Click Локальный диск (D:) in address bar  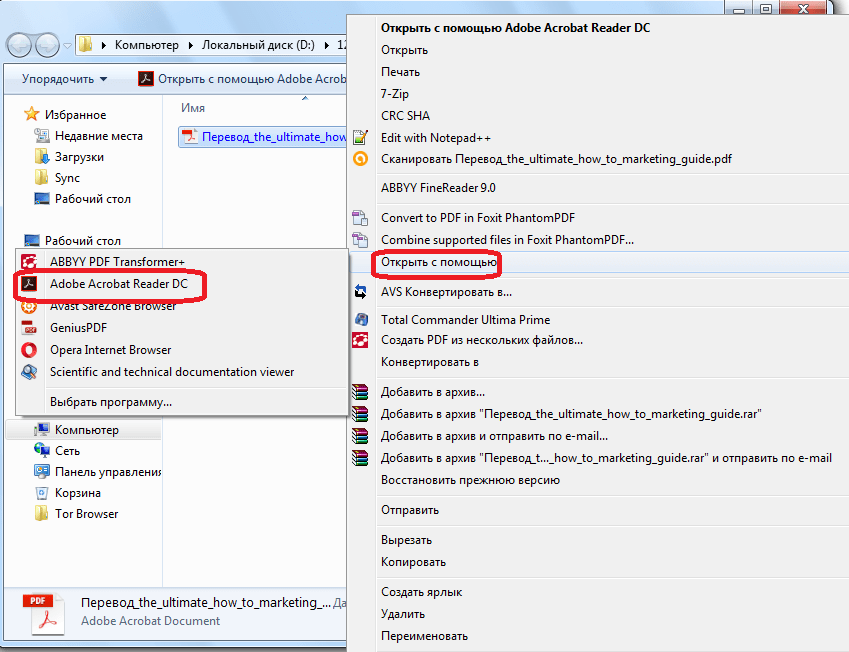click(x=258, y=45)
